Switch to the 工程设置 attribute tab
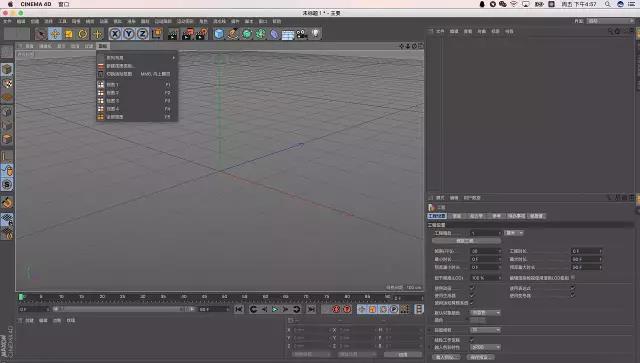 click(437, 216)
